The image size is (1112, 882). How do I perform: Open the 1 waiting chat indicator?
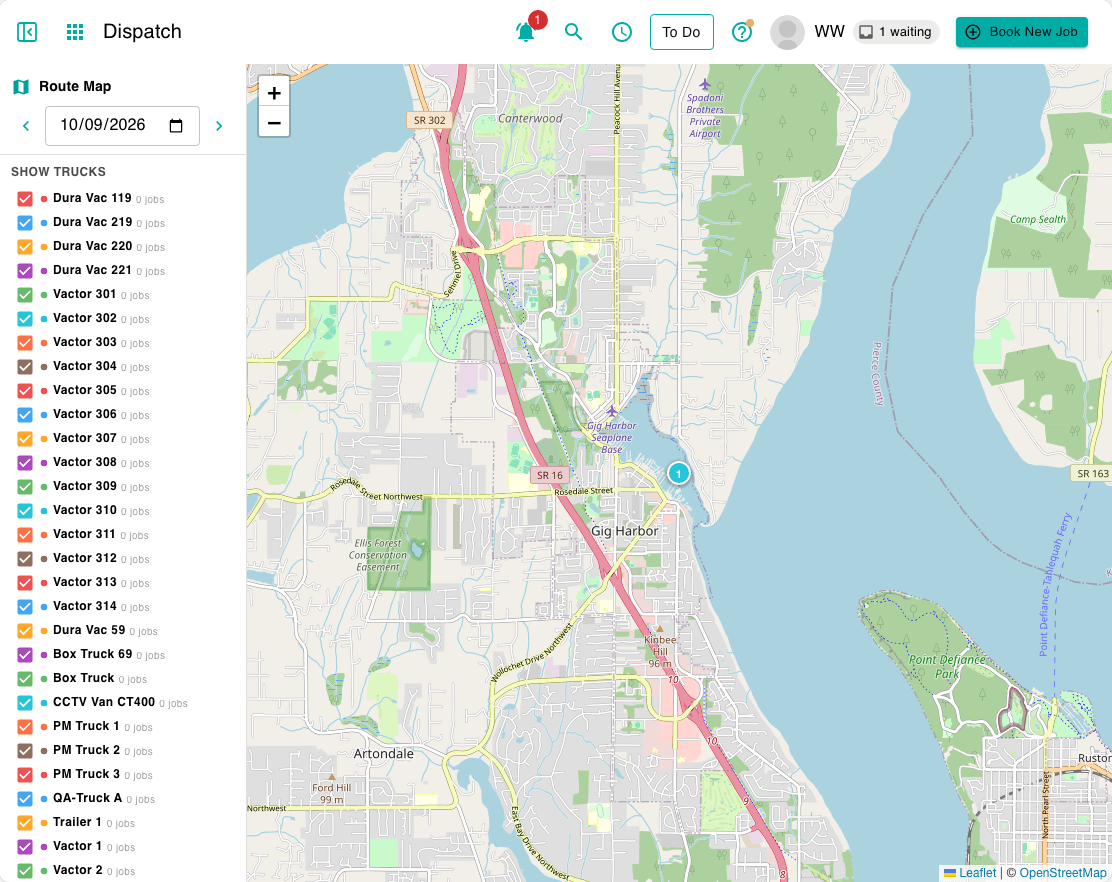point(896,32)
